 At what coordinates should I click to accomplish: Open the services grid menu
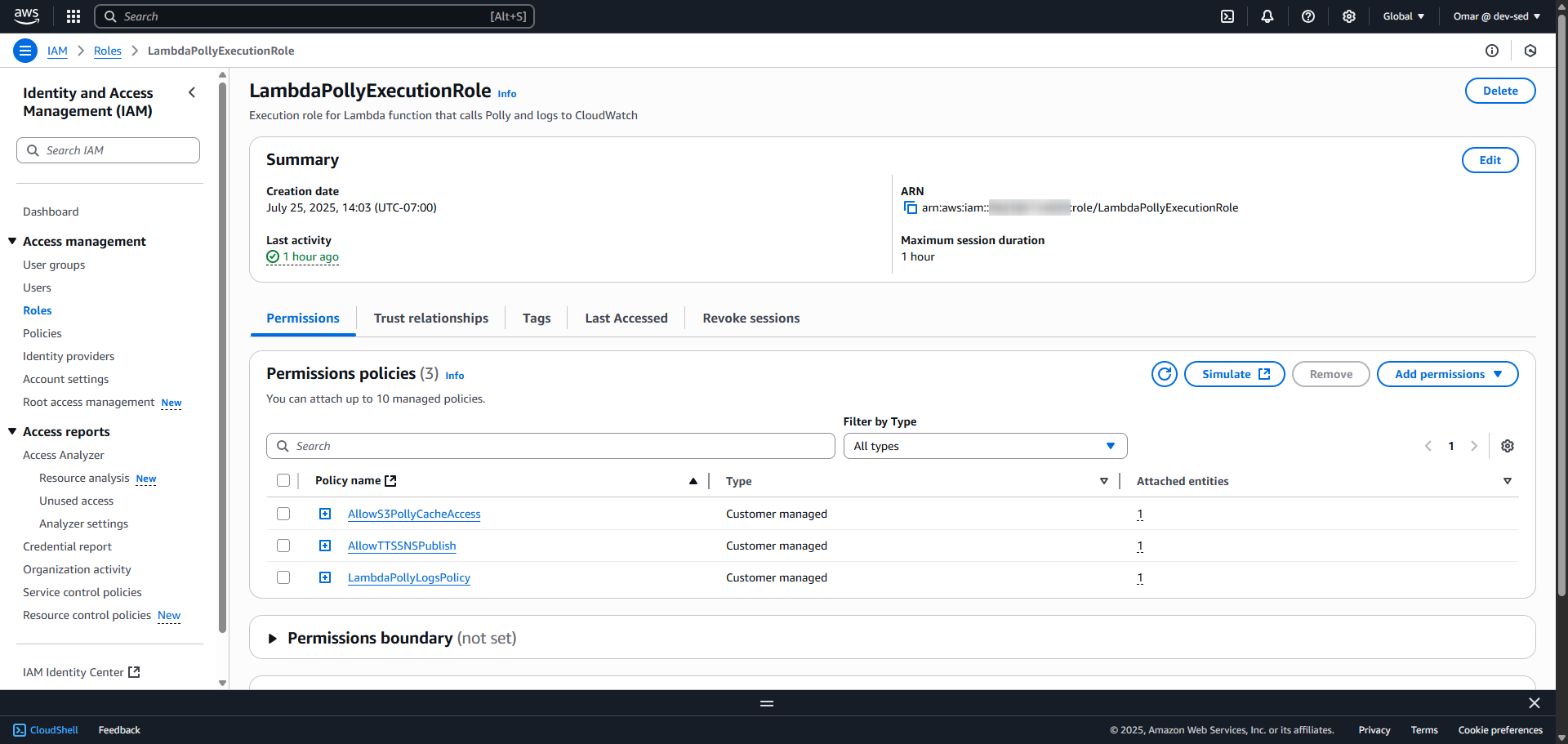click(x=73, y=16)
